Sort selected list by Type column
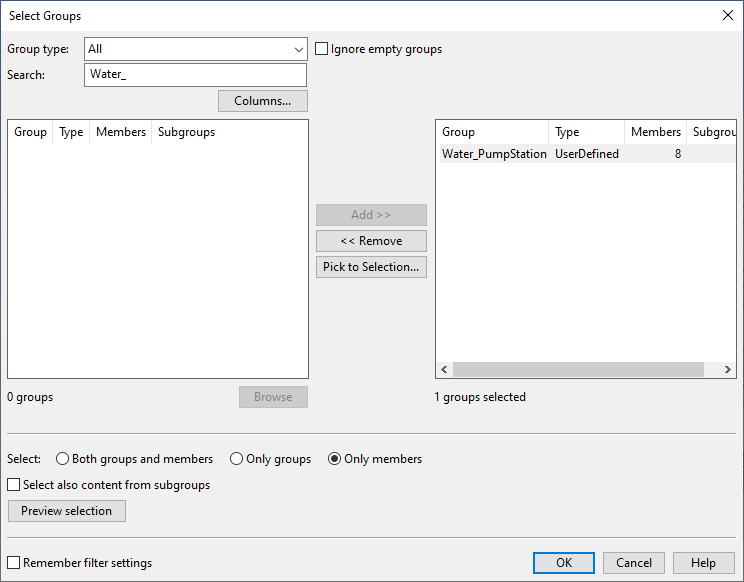744x582 pixels. (x=585, y=132)
